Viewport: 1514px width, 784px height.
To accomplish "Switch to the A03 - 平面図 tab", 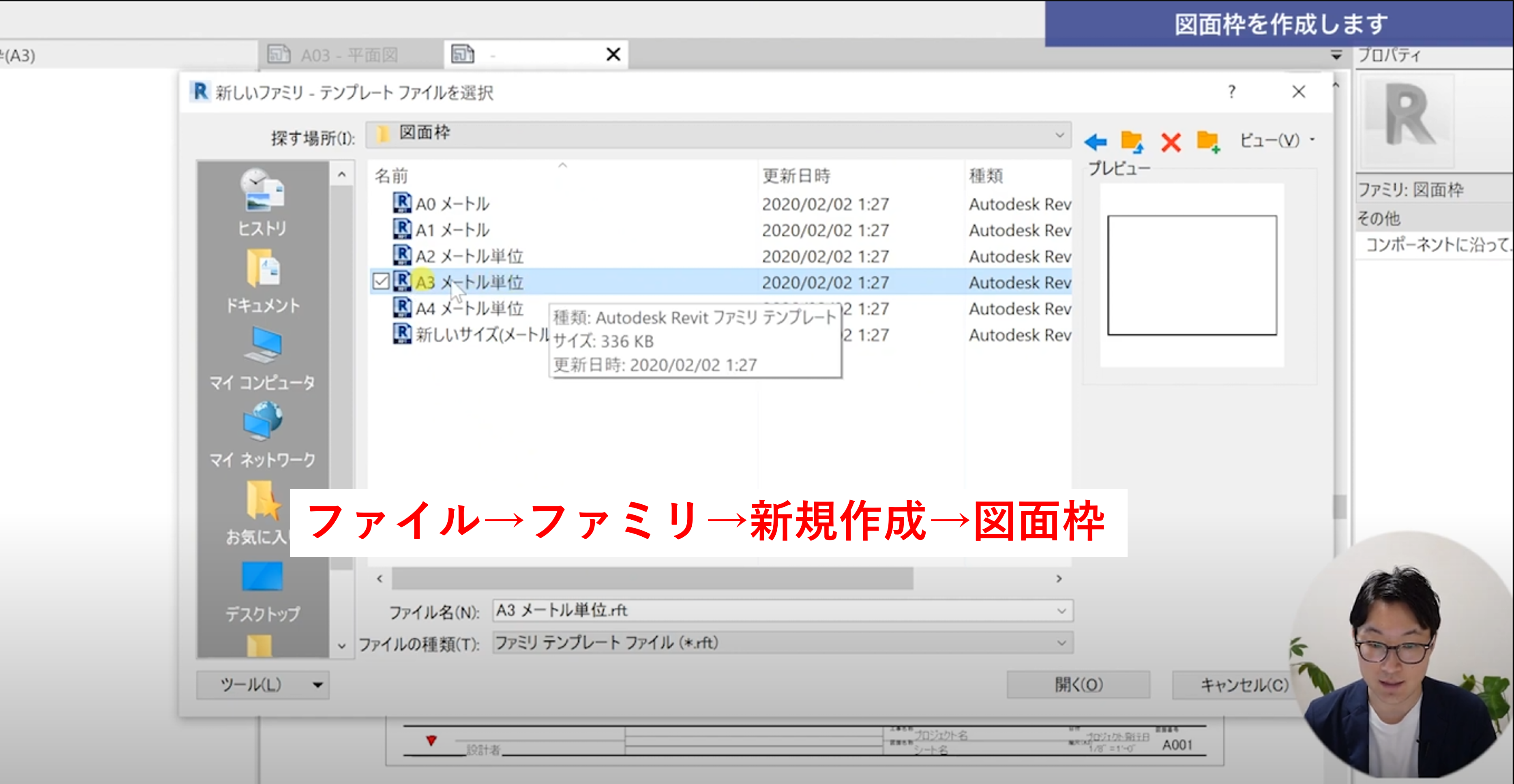I will (x=349, y=55).
